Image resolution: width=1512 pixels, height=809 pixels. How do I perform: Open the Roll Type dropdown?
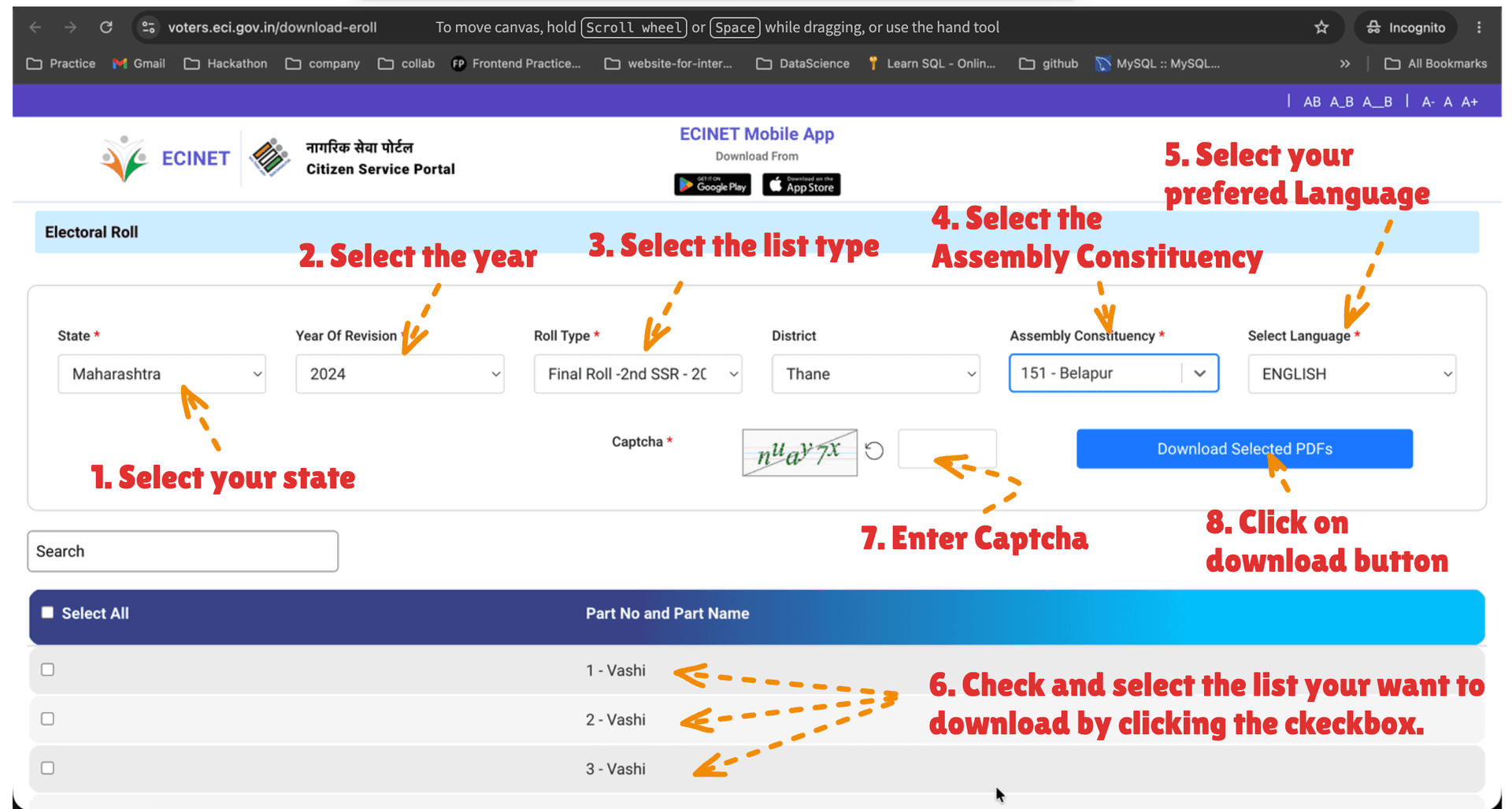pyautogui.click(x=638, y=374)
